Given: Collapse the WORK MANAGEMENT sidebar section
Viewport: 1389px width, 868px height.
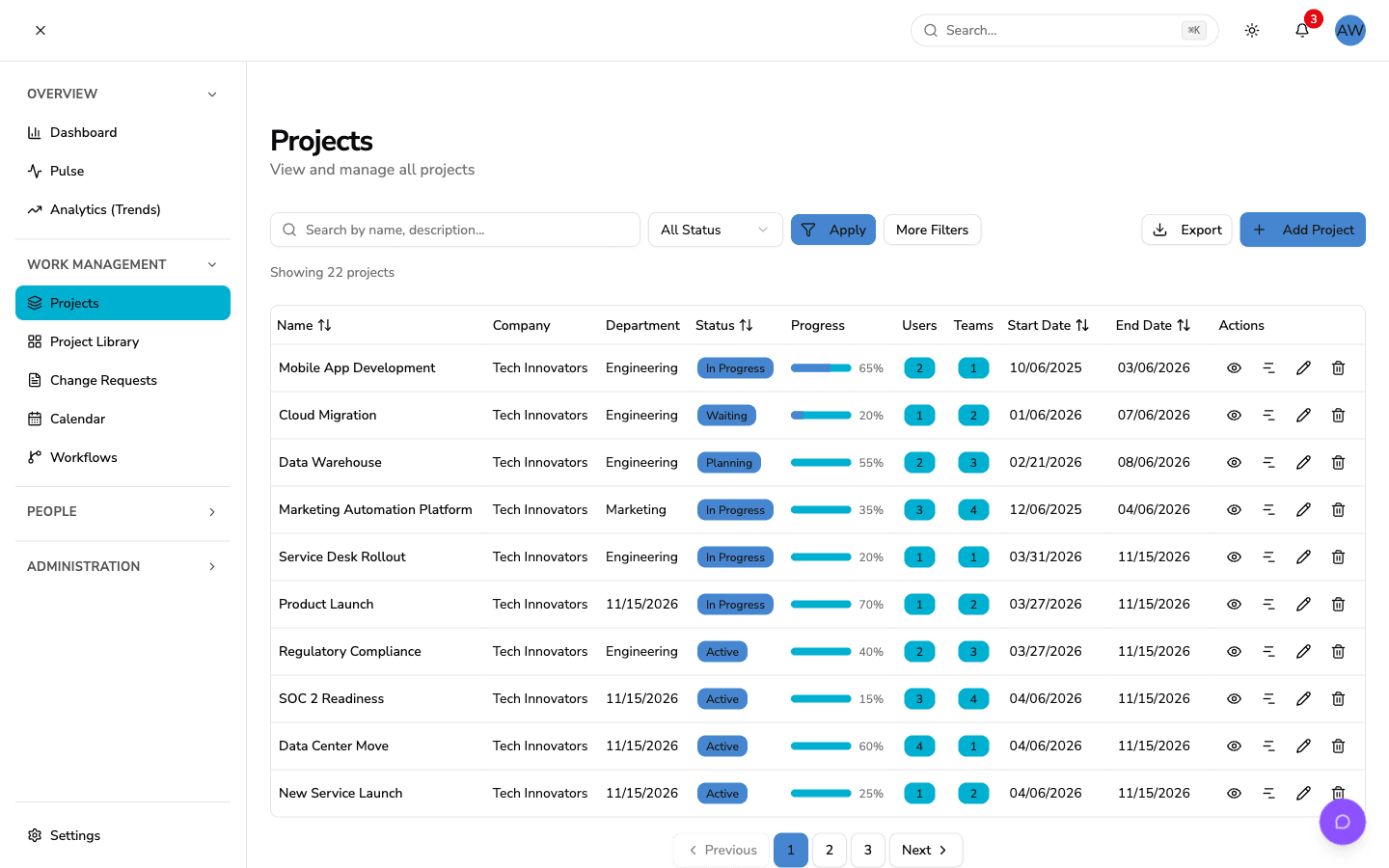Looking at the screenshot, I should click(123, 264).
